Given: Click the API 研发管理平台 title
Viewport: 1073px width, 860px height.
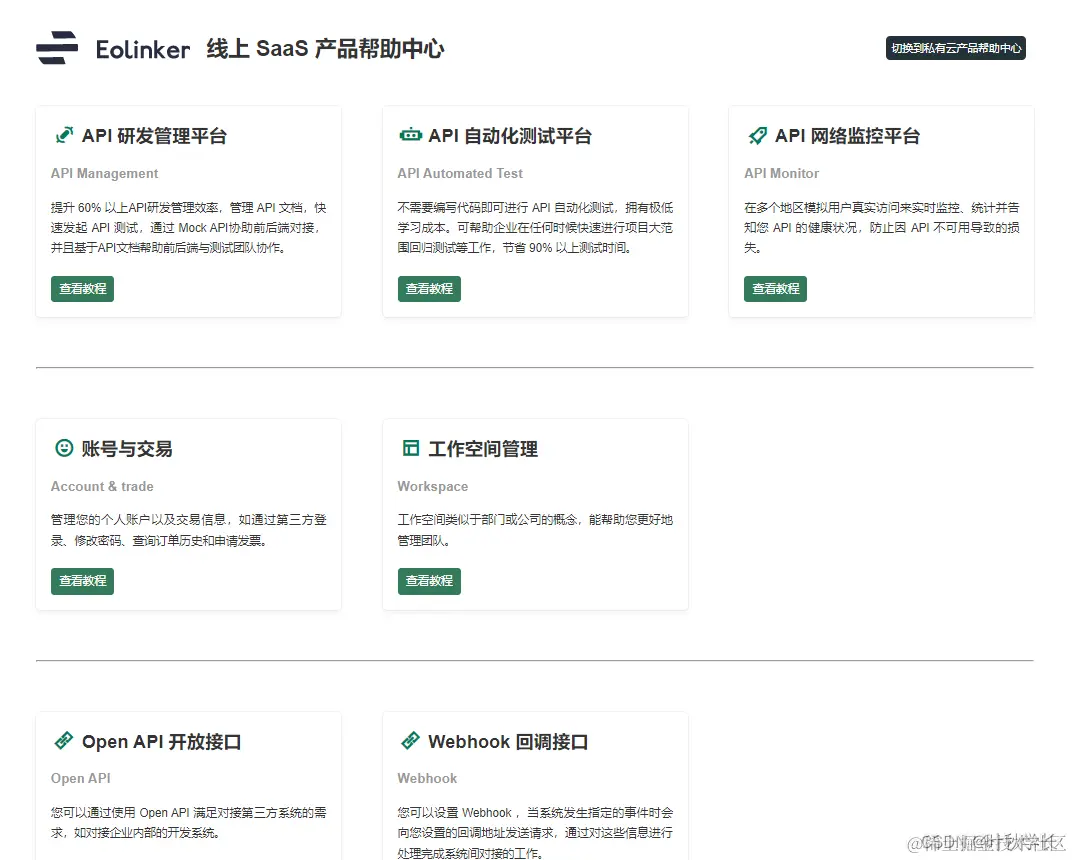Looking at the screenshot, I should [x=154, y=135].
